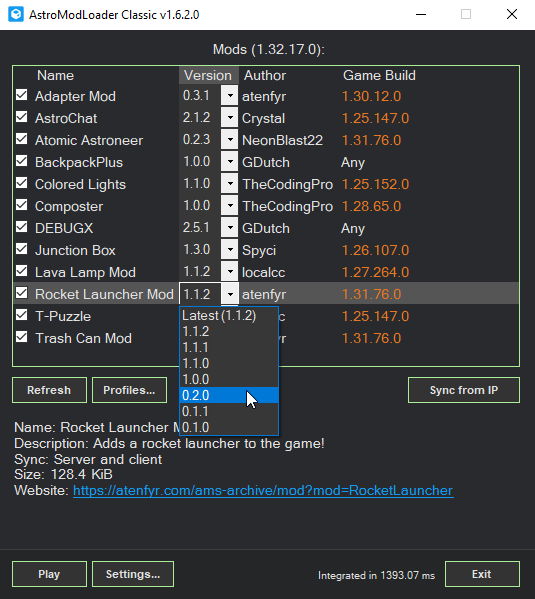
Task: Minimize the AstroModLoader window
Action: click(421, 15)
